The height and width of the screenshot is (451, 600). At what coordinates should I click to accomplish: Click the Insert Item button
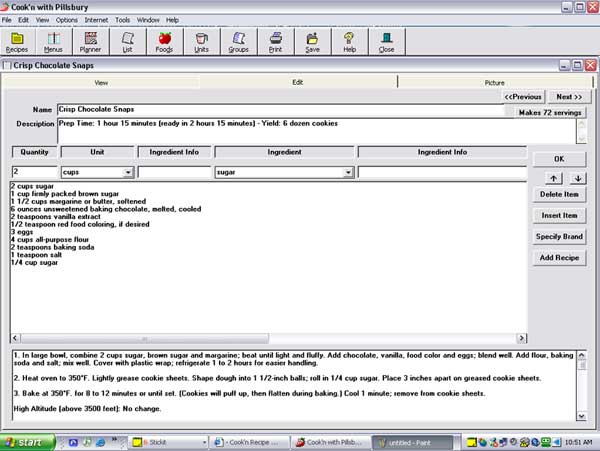point(559,215)
